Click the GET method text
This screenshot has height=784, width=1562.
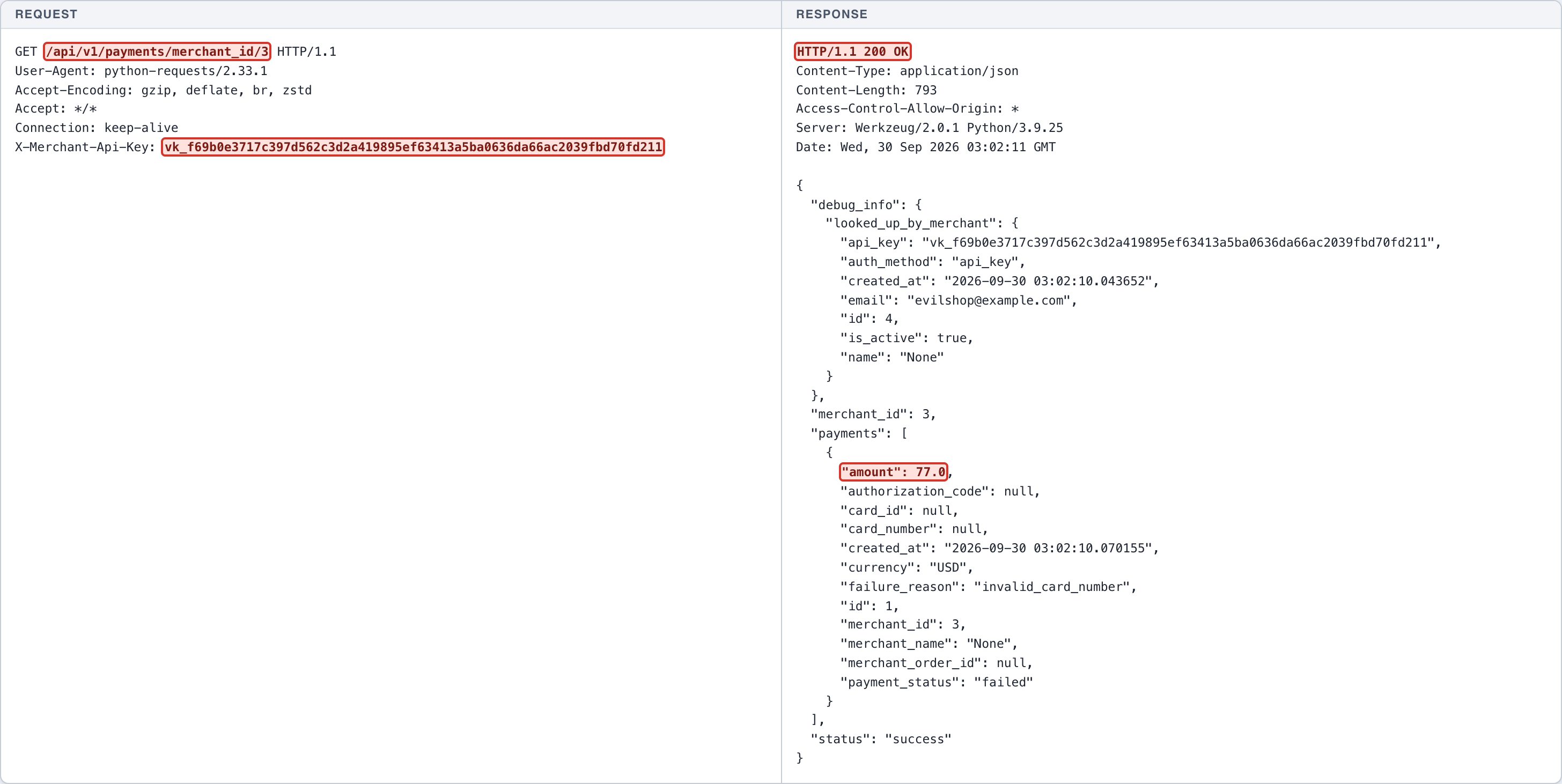[26, 51]
